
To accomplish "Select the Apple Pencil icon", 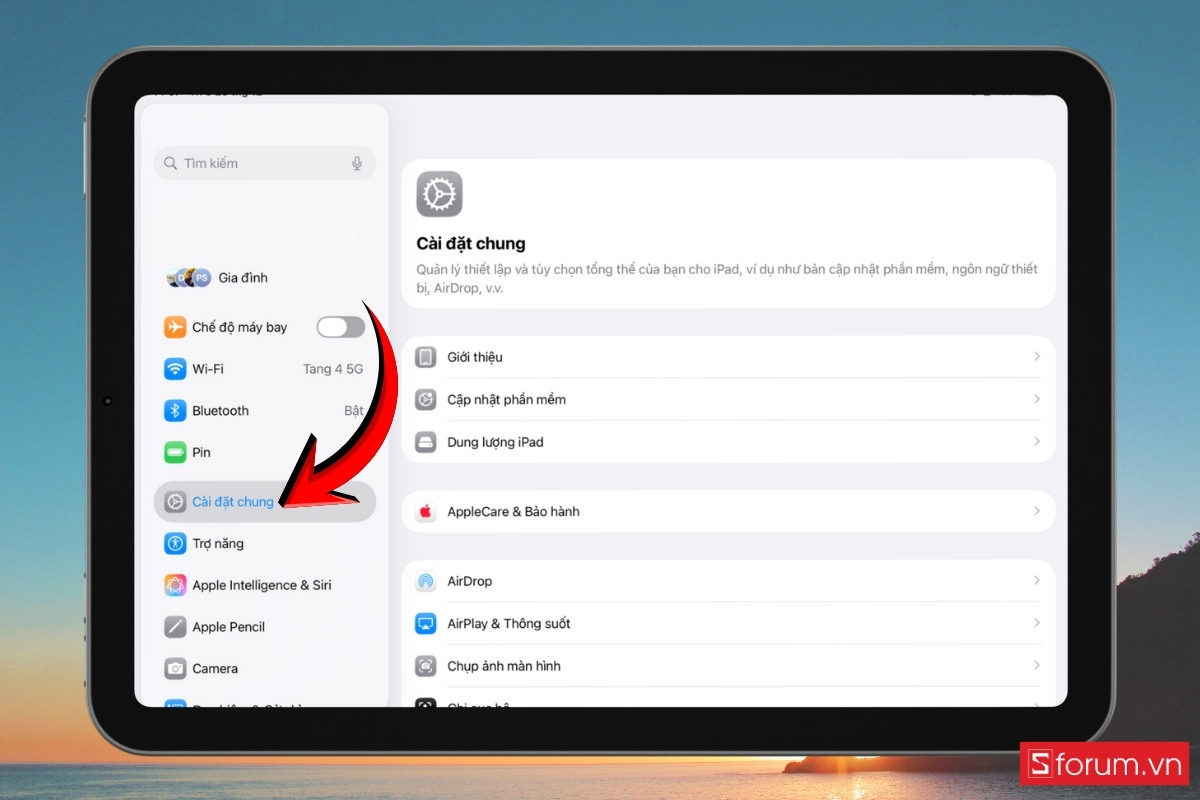I will (175, 627).
